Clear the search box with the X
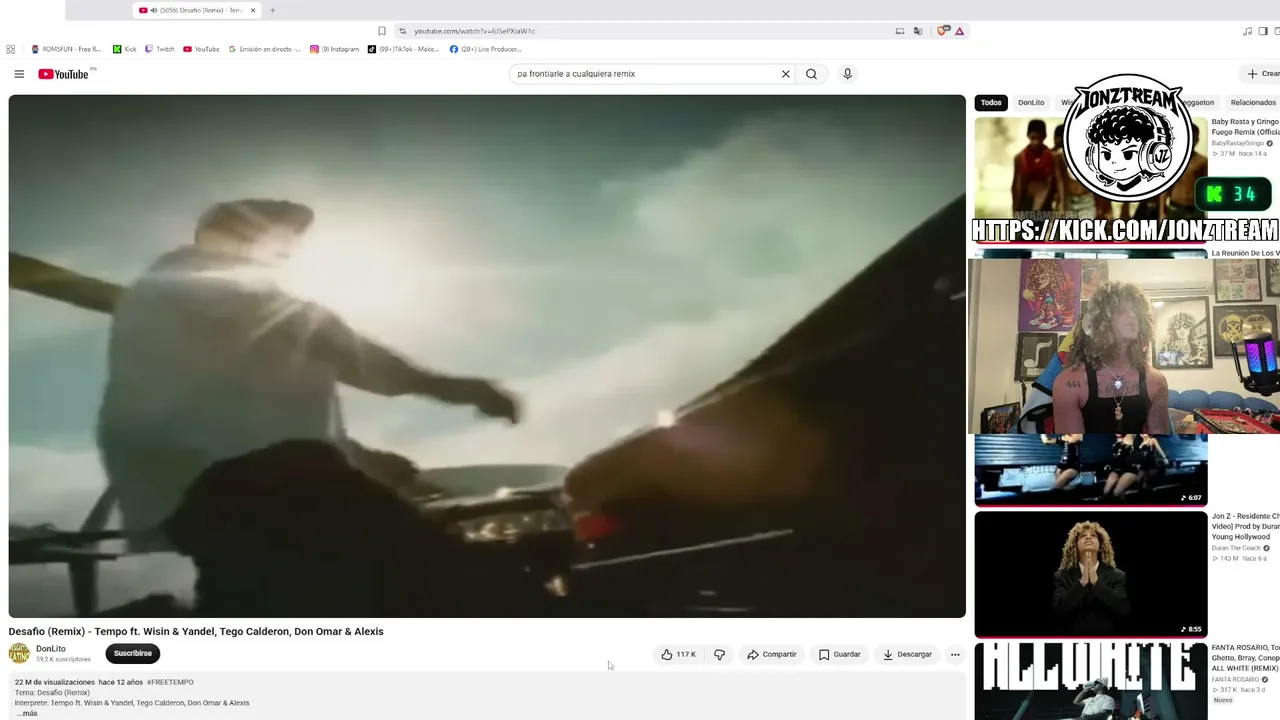The height and width of the screenshot is (720, 1280). coord(786,74)
